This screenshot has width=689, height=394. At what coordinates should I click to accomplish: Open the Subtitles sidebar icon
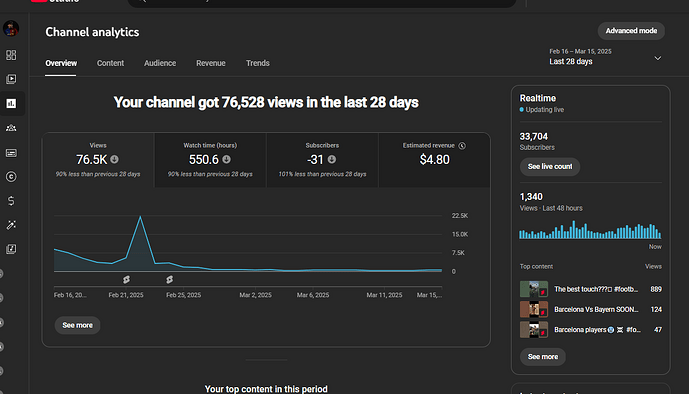11,153
